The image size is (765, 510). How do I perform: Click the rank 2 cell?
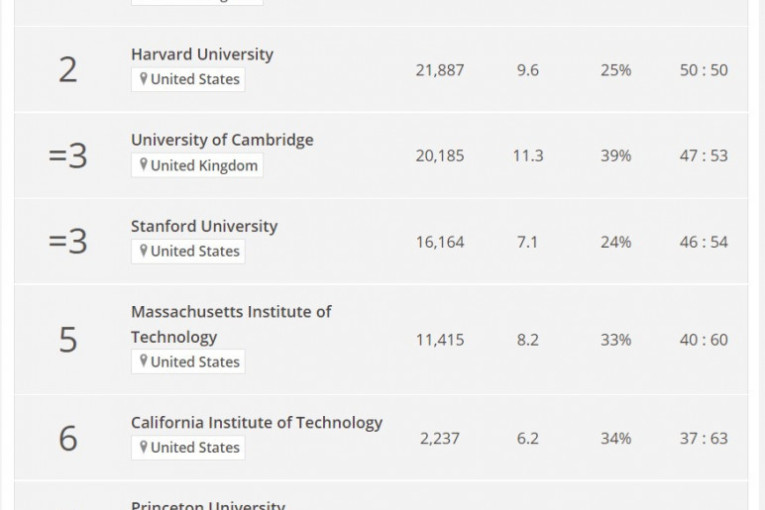coord(68,70)
